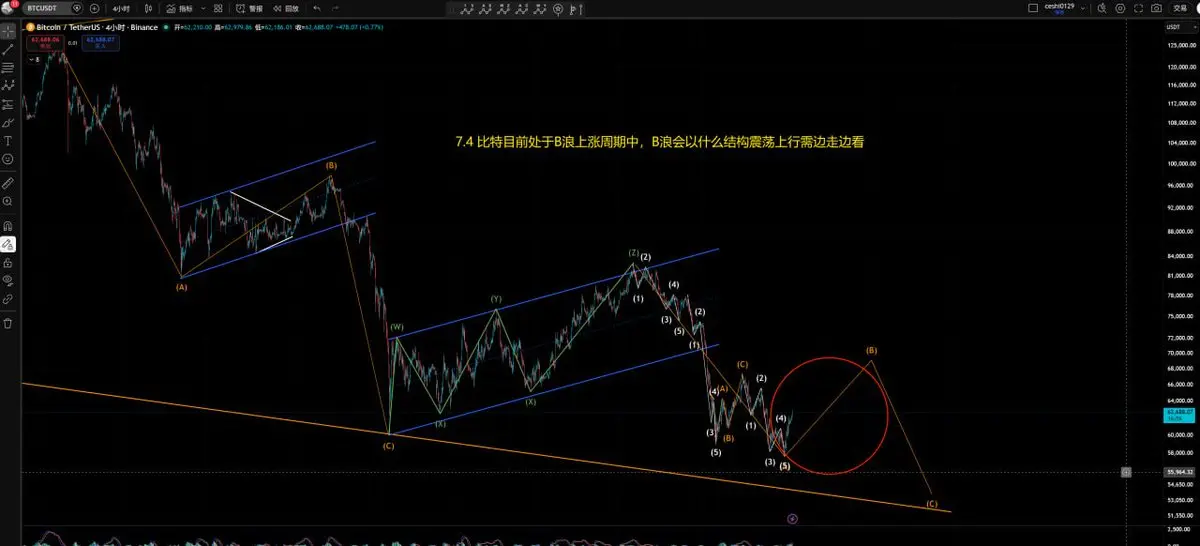
Task: Open the candlestick chart type menu
Action: (x=147, y=8)
